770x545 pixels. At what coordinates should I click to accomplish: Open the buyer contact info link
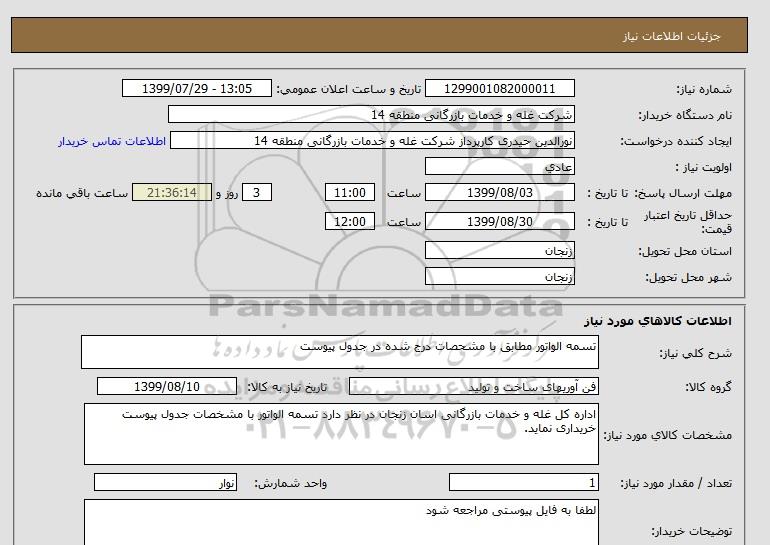(x=112, y=141)
